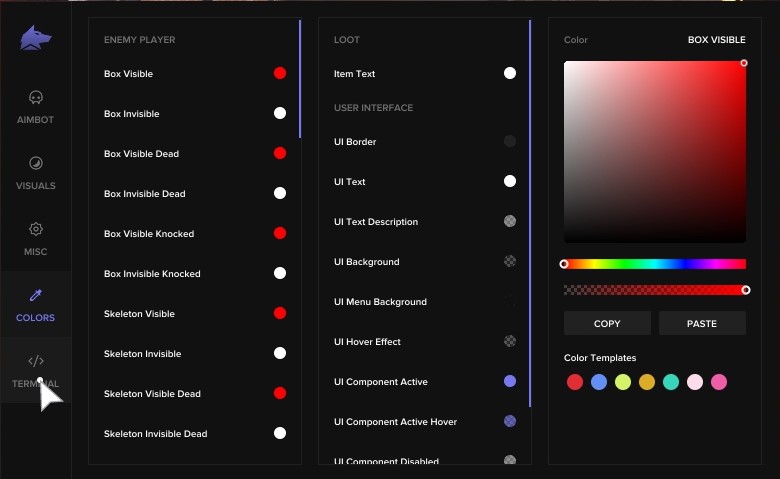The height and width of the screenshot is (479, 780).
Task: Adjust the alpha transparency slider
Action: pyautogui.click(x=655, y=290)
